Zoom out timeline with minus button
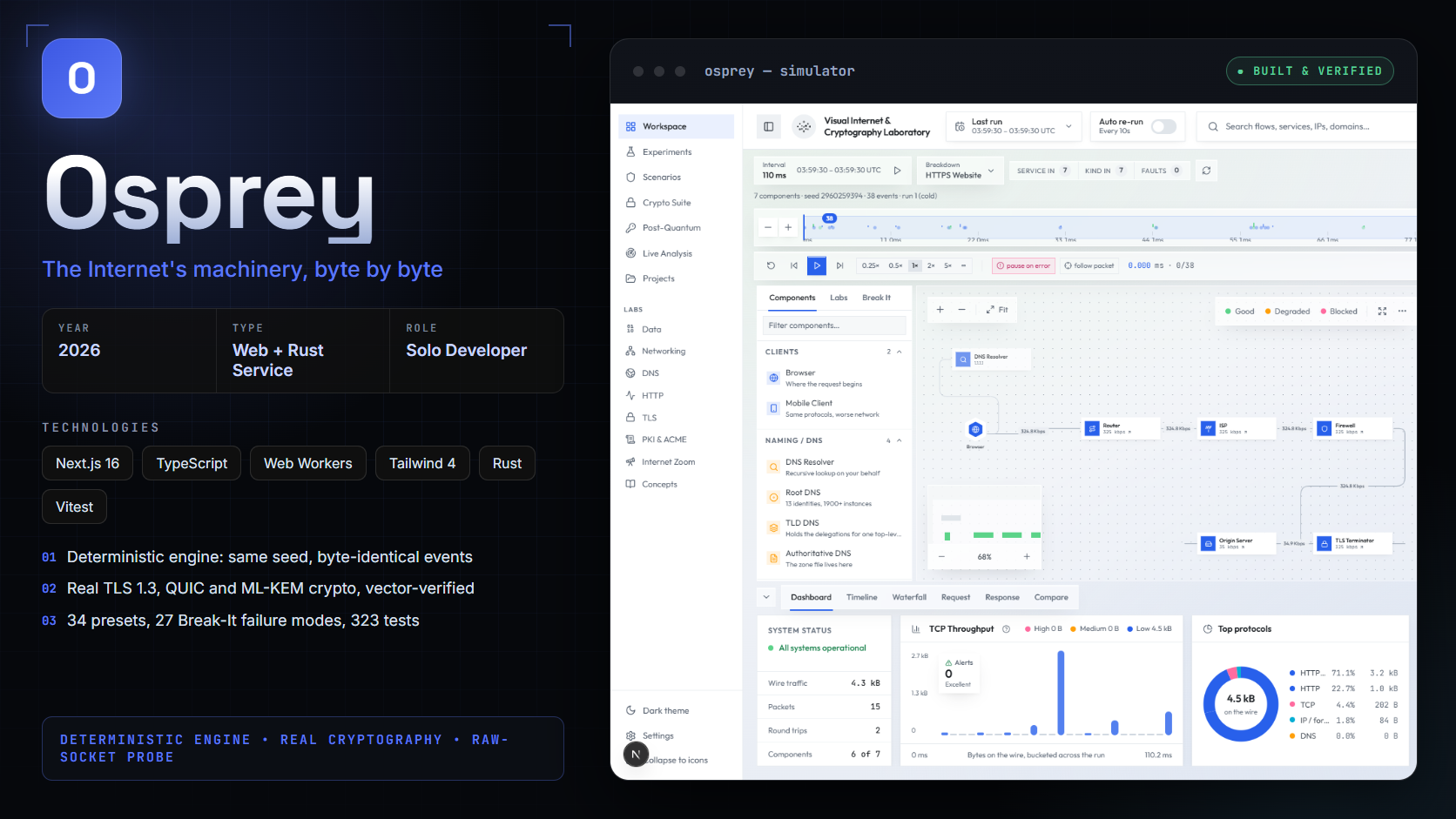 tap(768, 228)
